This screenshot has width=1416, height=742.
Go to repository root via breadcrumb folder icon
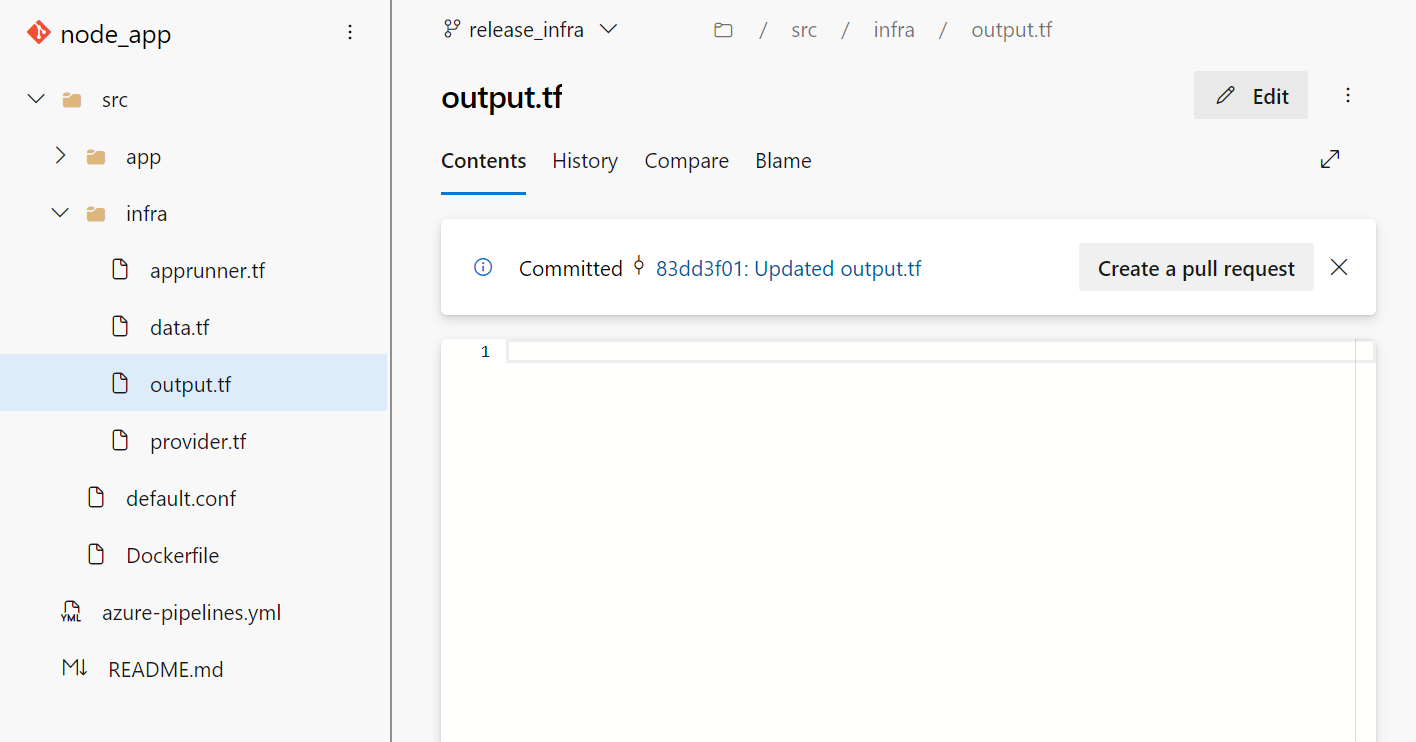[x=723, y=30]
